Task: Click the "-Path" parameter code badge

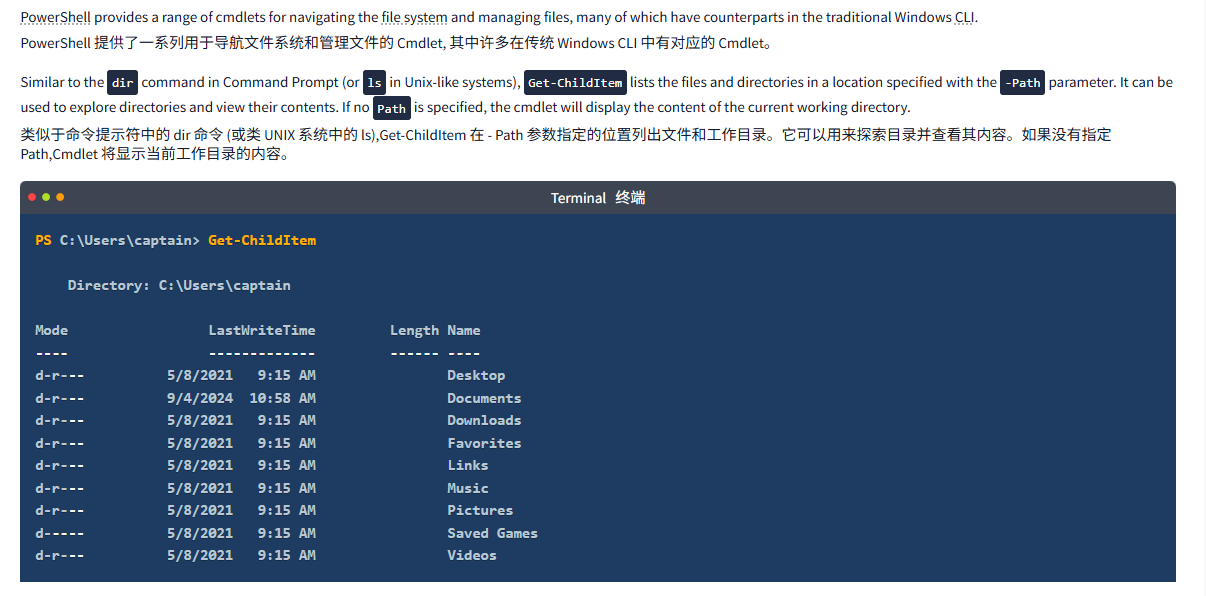Action: pyautogui.click(x=1022, y=83)
